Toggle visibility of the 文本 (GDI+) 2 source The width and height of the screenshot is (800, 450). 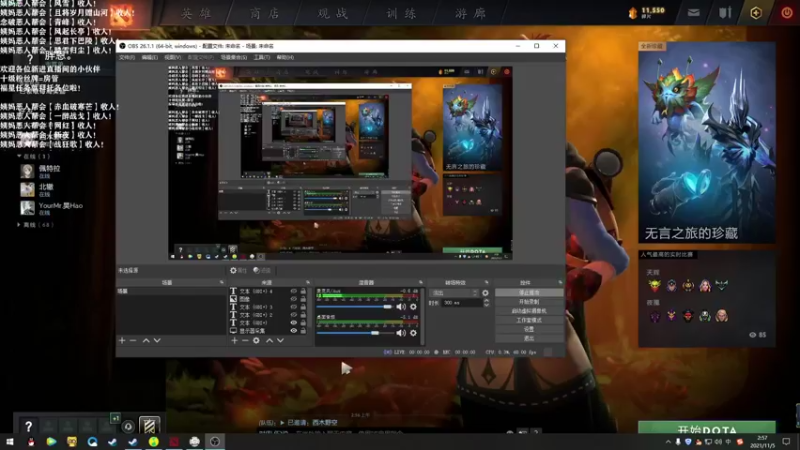tap(293, 315)
